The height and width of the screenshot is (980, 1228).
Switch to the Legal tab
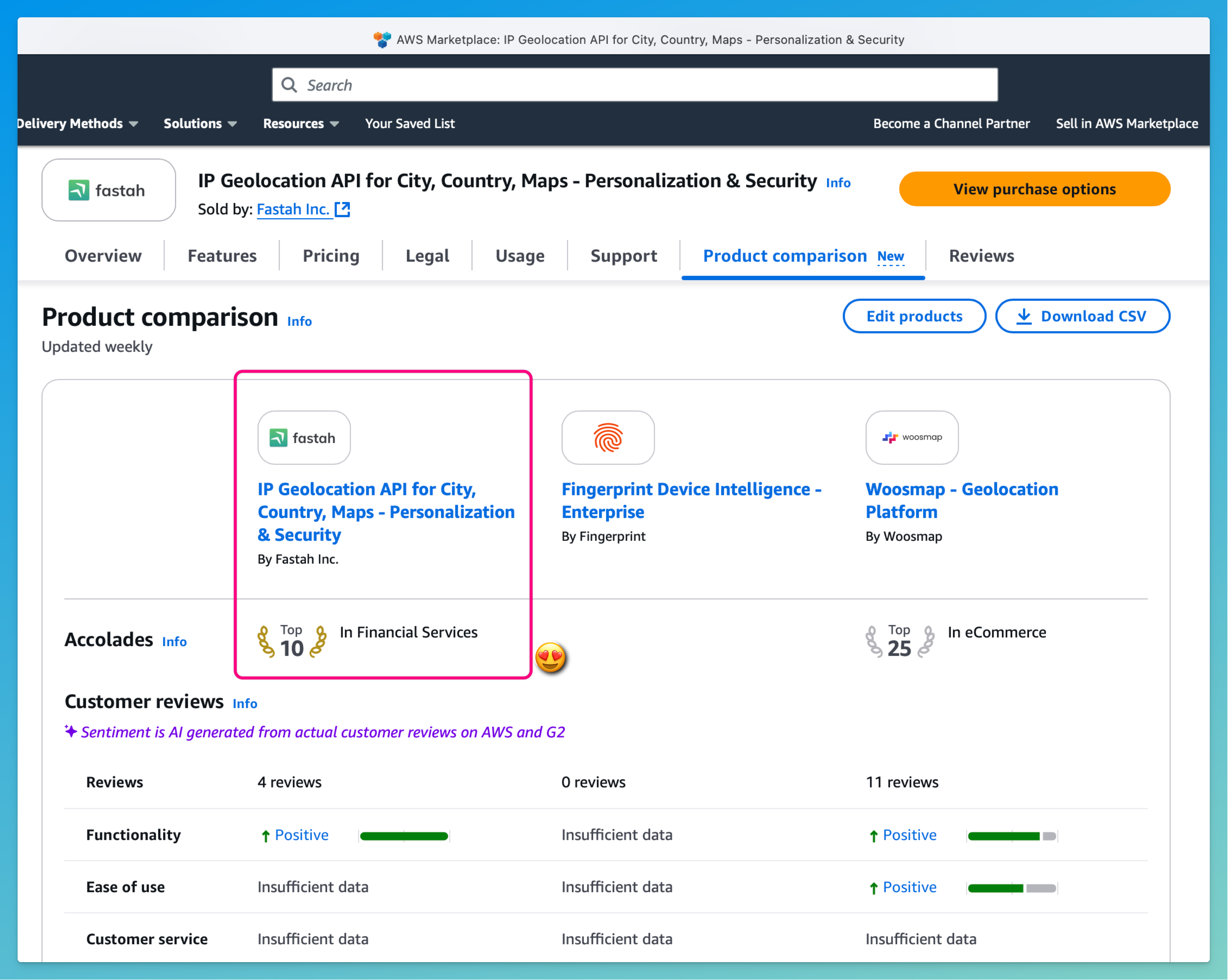click(427, 256)
